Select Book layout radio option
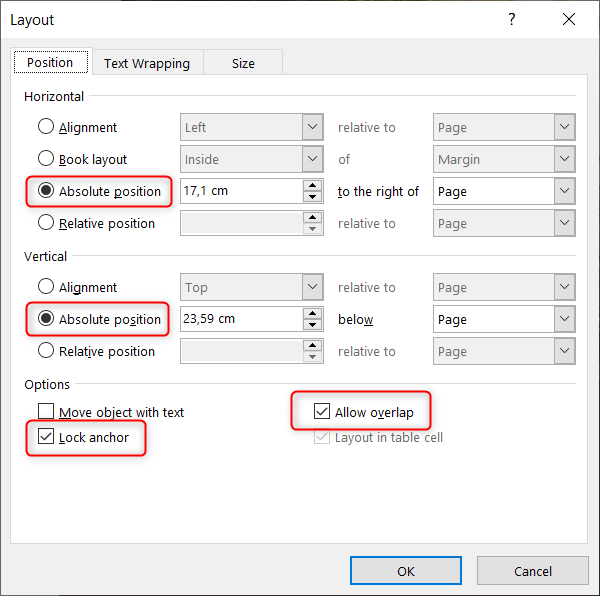600x596 pixels. pos(46,158)
